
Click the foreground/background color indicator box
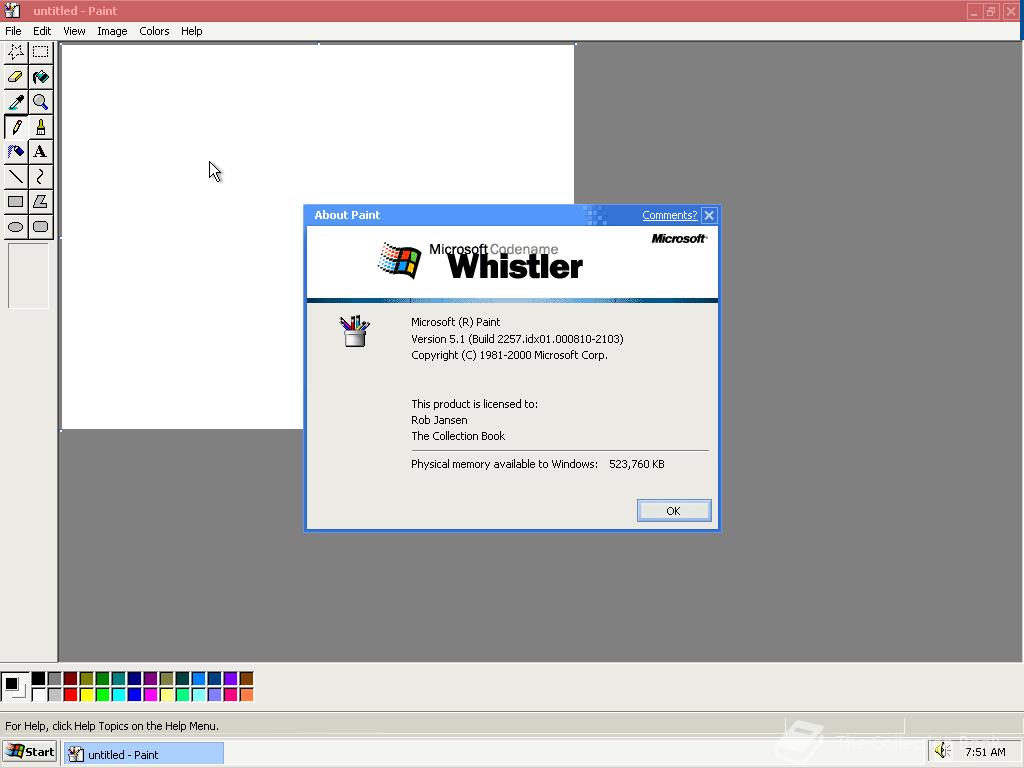[x=15, y=687]
